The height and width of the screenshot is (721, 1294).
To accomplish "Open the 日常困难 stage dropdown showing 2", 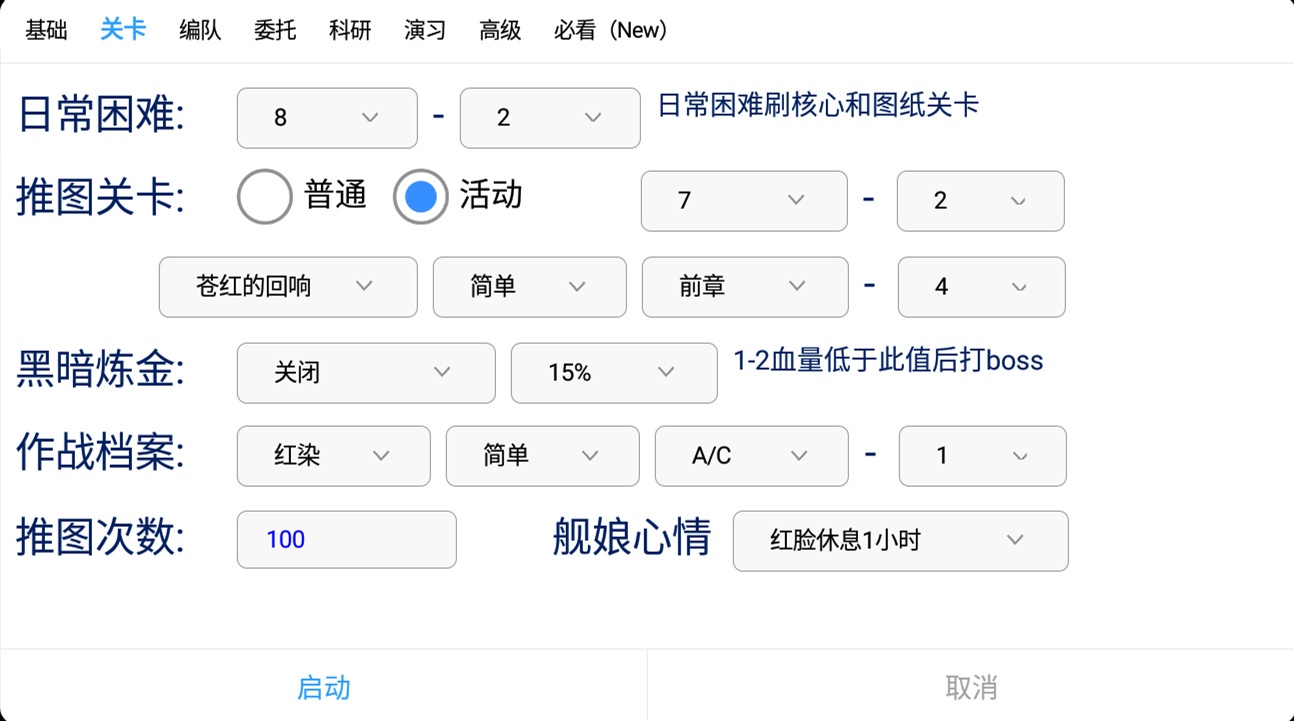I will coord(549,118).
